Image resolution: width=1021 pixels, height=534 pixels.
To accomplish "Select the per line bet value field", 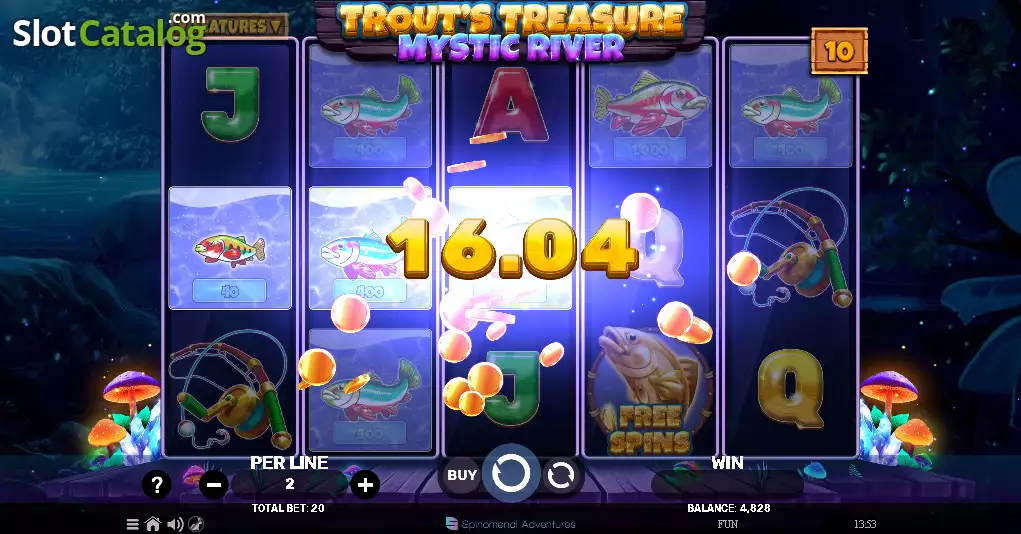I will click(x=290, y=485).
